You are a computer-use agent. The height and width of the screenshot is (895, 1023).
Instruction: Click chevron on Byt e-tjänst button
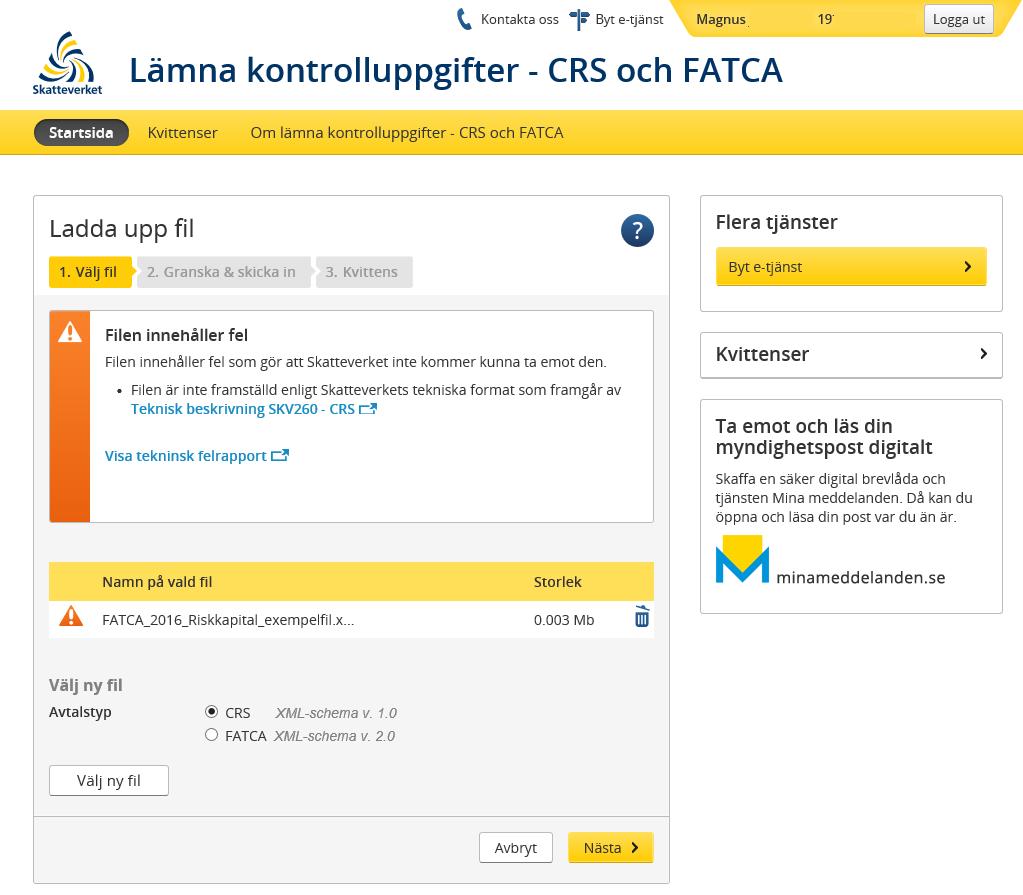pyautogui.click(x=968, y=267)
